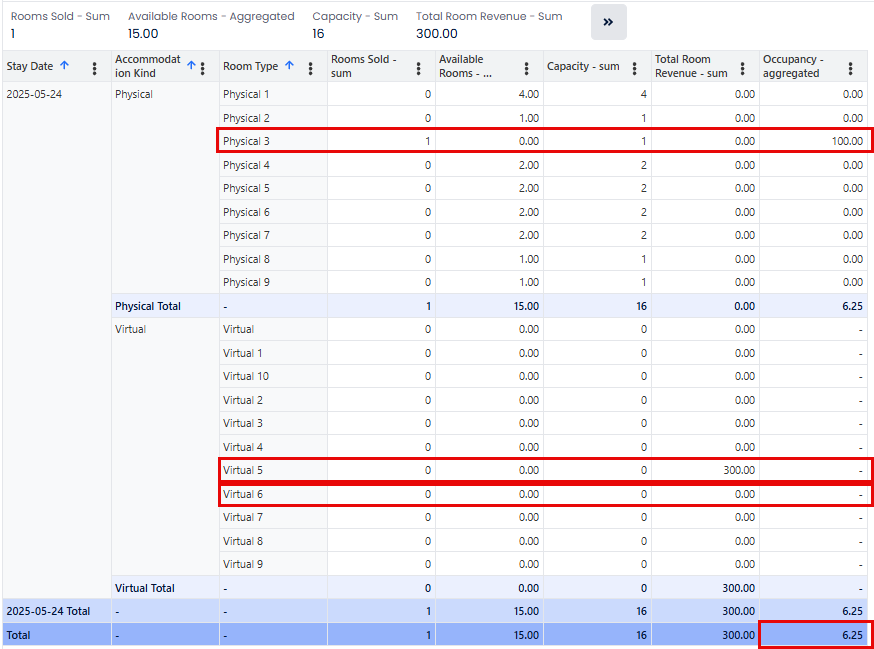Click the Rooms Sold - sum column header
This screenshot has width=874, height=649.
[364, 66]
